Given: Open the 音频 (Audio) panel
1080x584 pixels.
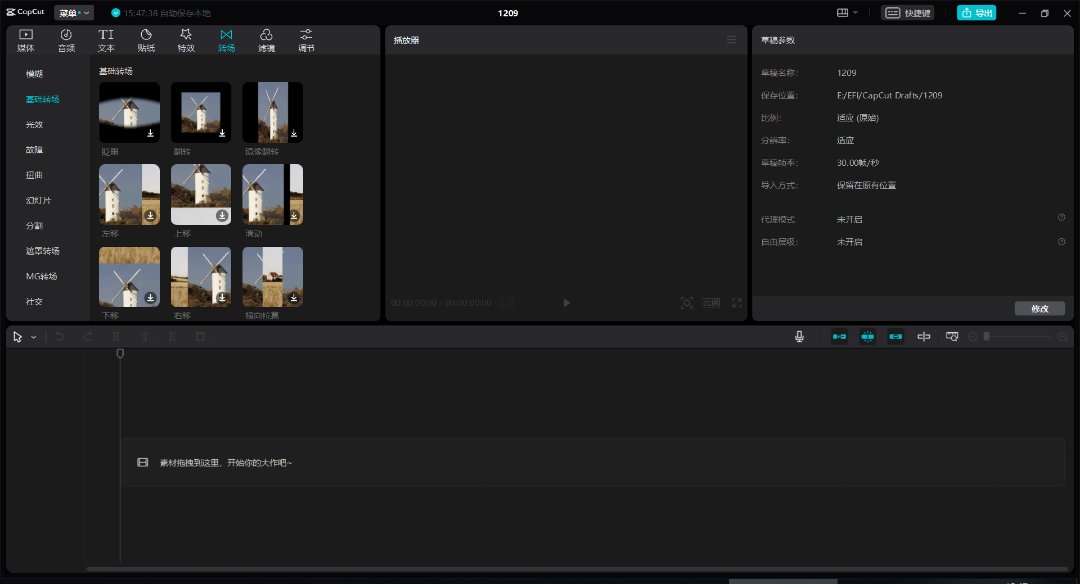Looking at the screenshot, I should pyautogui.click(x=66, y=40).
